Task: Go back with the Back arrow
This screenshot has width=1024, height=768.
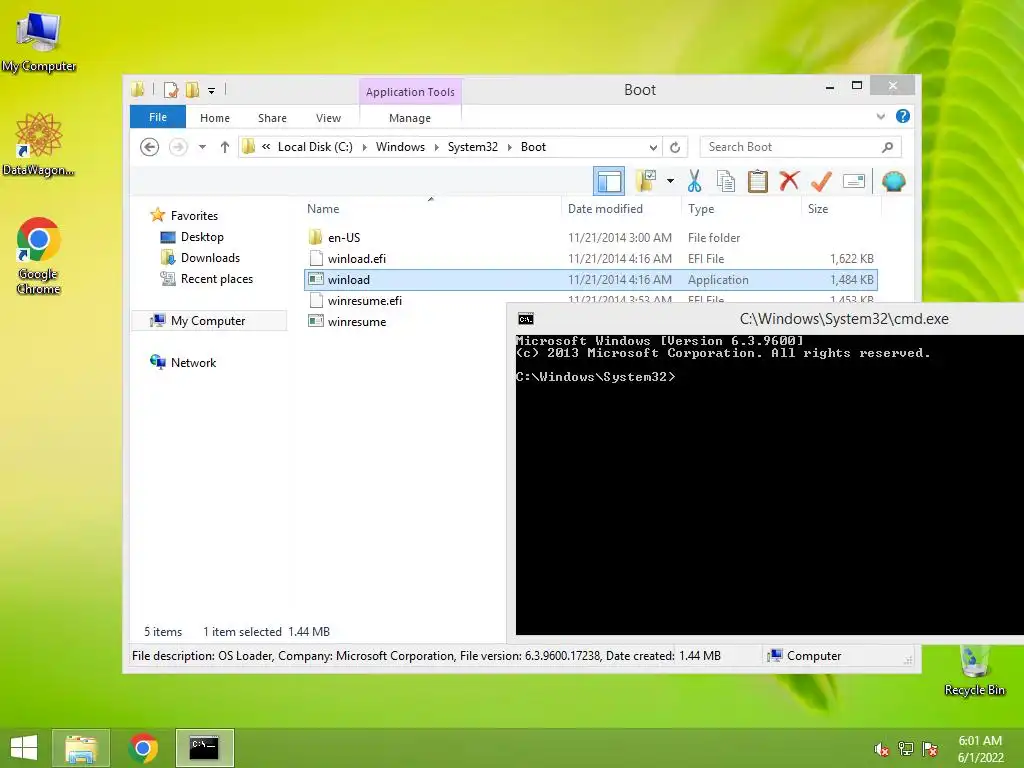Action: click(x=150, y=147)
